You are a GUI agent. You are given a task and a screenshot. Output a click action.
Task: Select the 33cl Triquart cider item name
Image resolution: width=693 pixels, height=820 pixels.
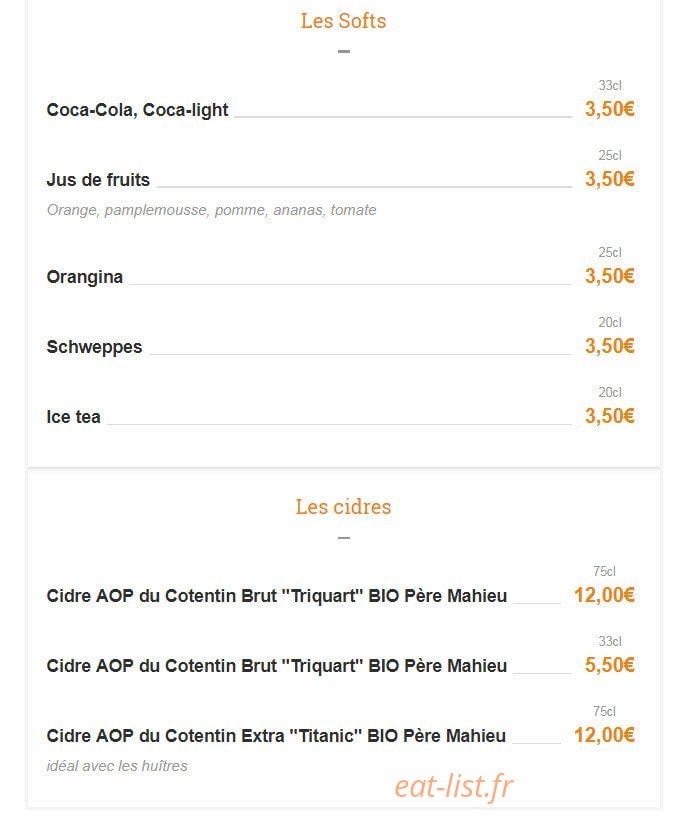tap(277, 666)
